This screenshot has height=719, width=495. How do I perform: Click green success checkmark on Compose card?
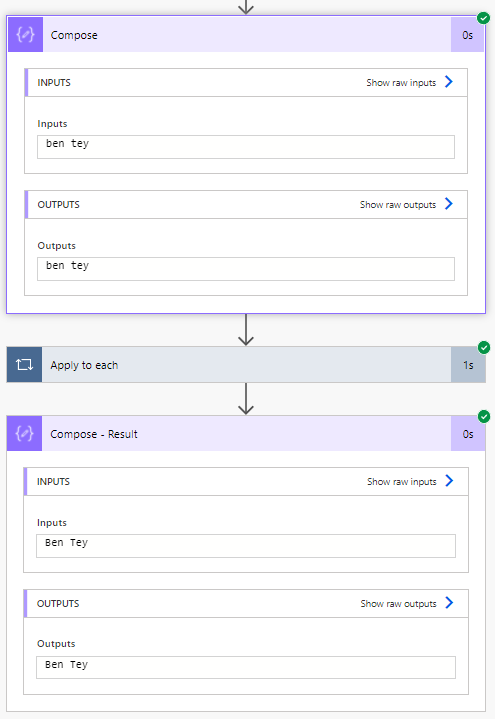pos(484,18)
